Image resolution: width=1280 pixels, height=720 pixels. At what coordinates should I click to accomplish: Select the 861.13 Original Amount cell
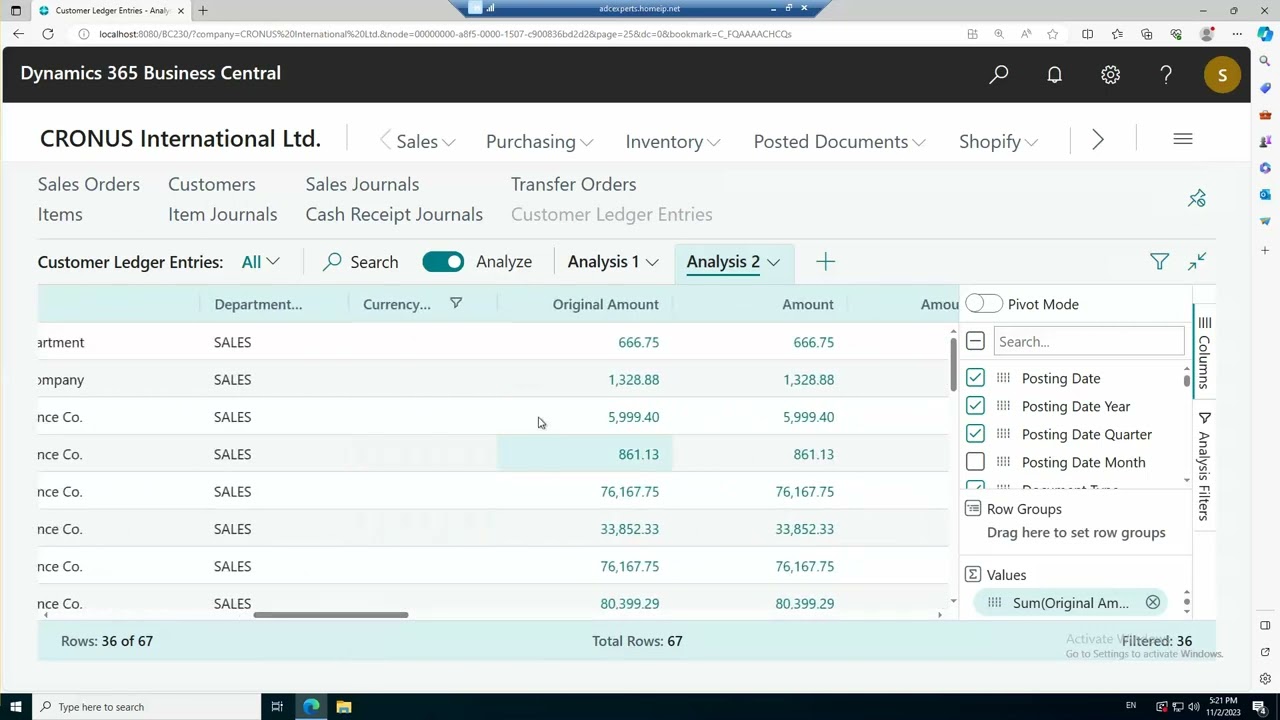pyautogui.click(x=585, y=454)
